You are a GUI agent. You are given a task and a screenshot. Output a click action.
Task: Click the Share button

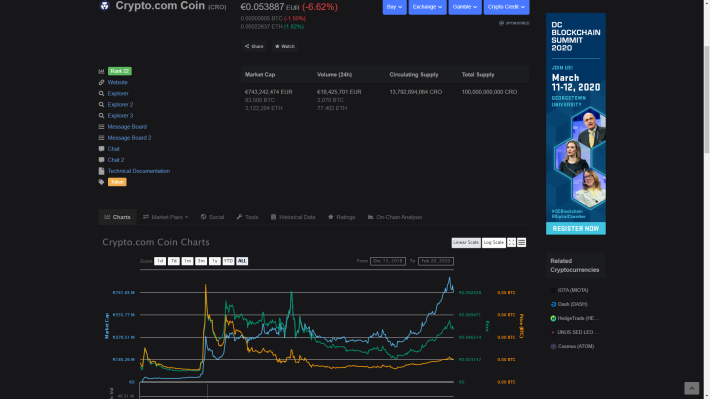click(x=254, y=46)
